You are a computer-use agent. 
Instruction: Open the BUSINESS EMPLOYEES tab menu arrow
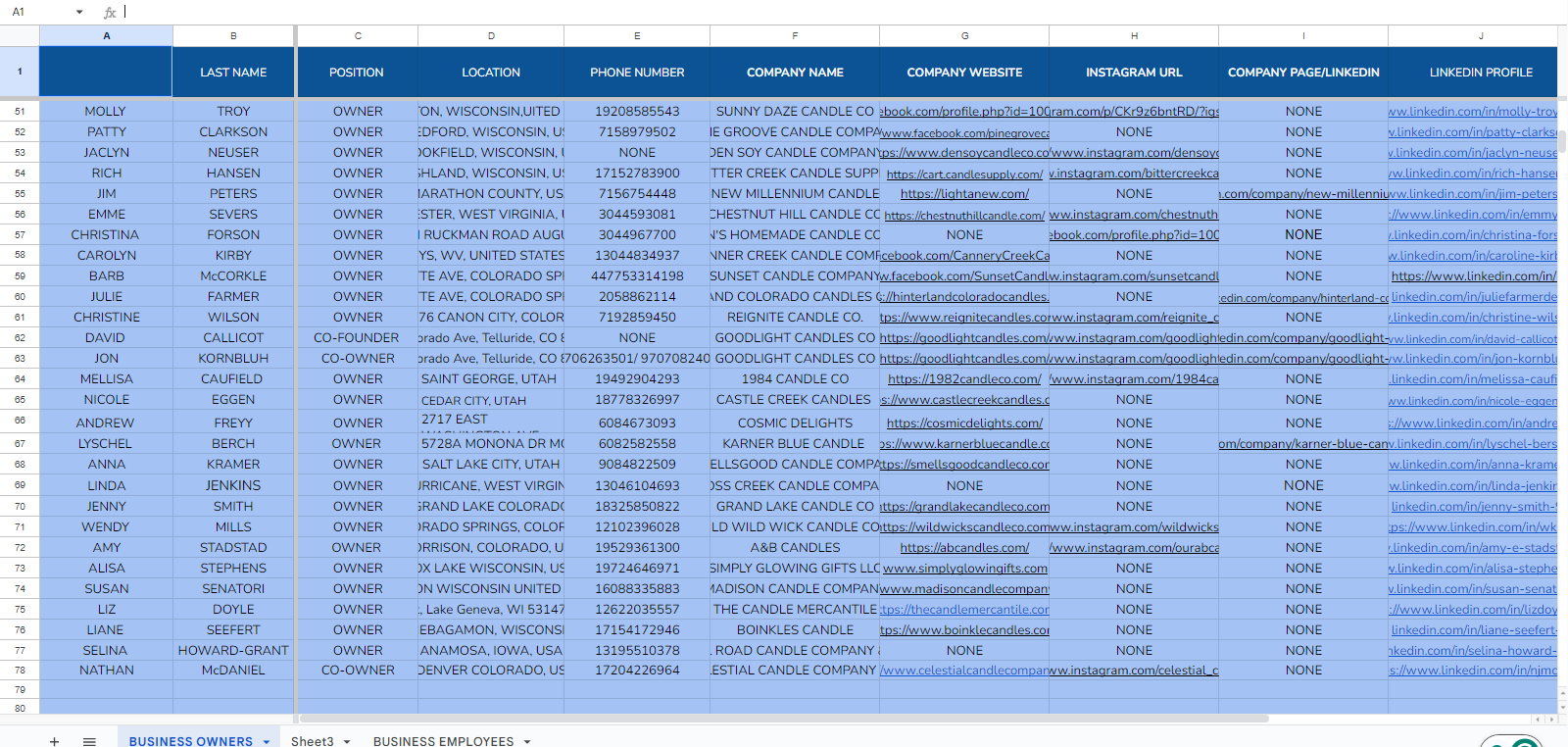point(527,741)
